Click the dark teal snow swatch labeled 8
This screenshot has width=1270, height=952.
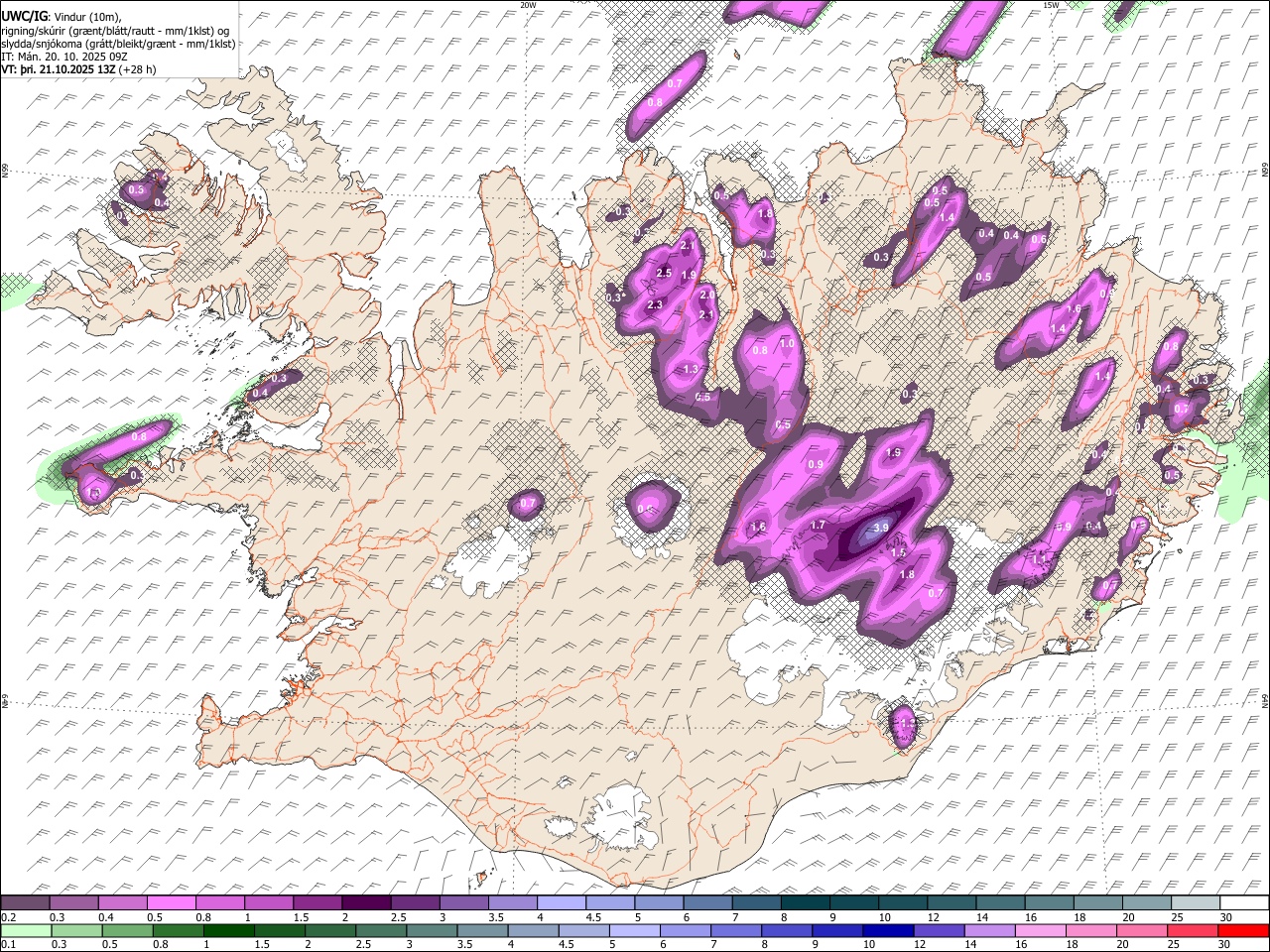pyautogui.click(x=804, y=902)
